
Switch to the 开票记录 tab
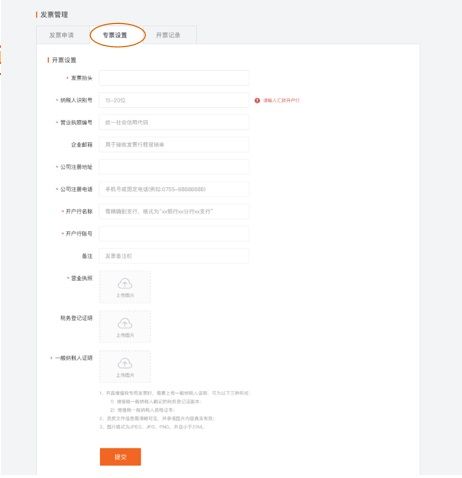click(168, 35)
